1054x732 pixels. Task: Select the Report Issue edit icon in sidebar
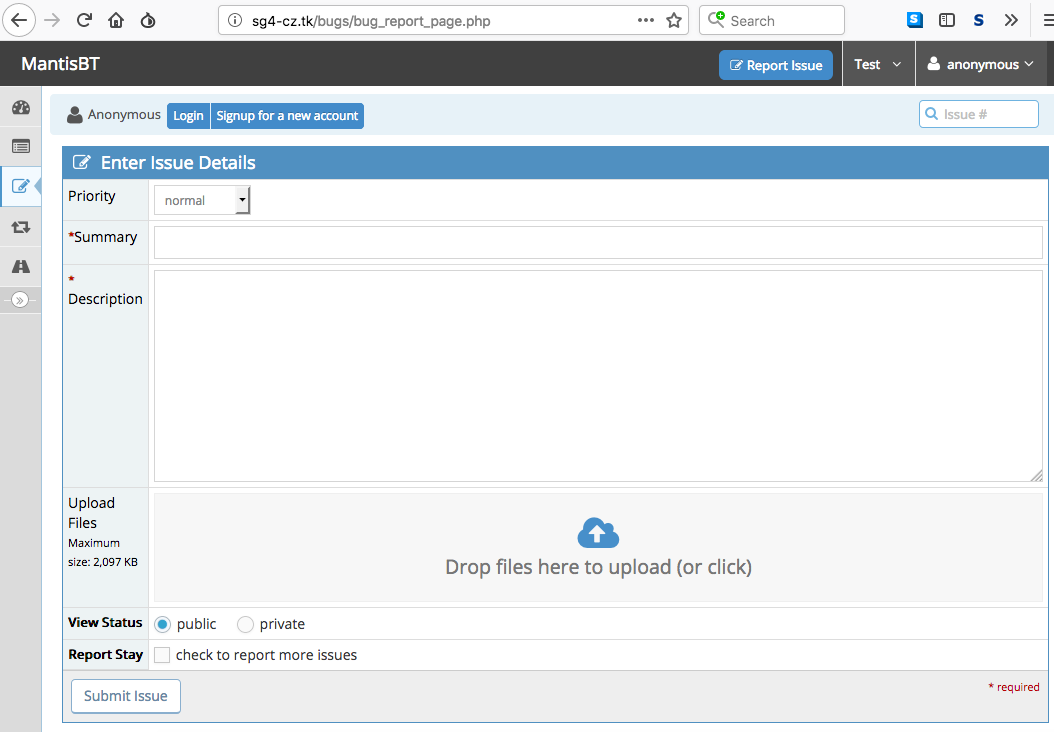(20, 186)
